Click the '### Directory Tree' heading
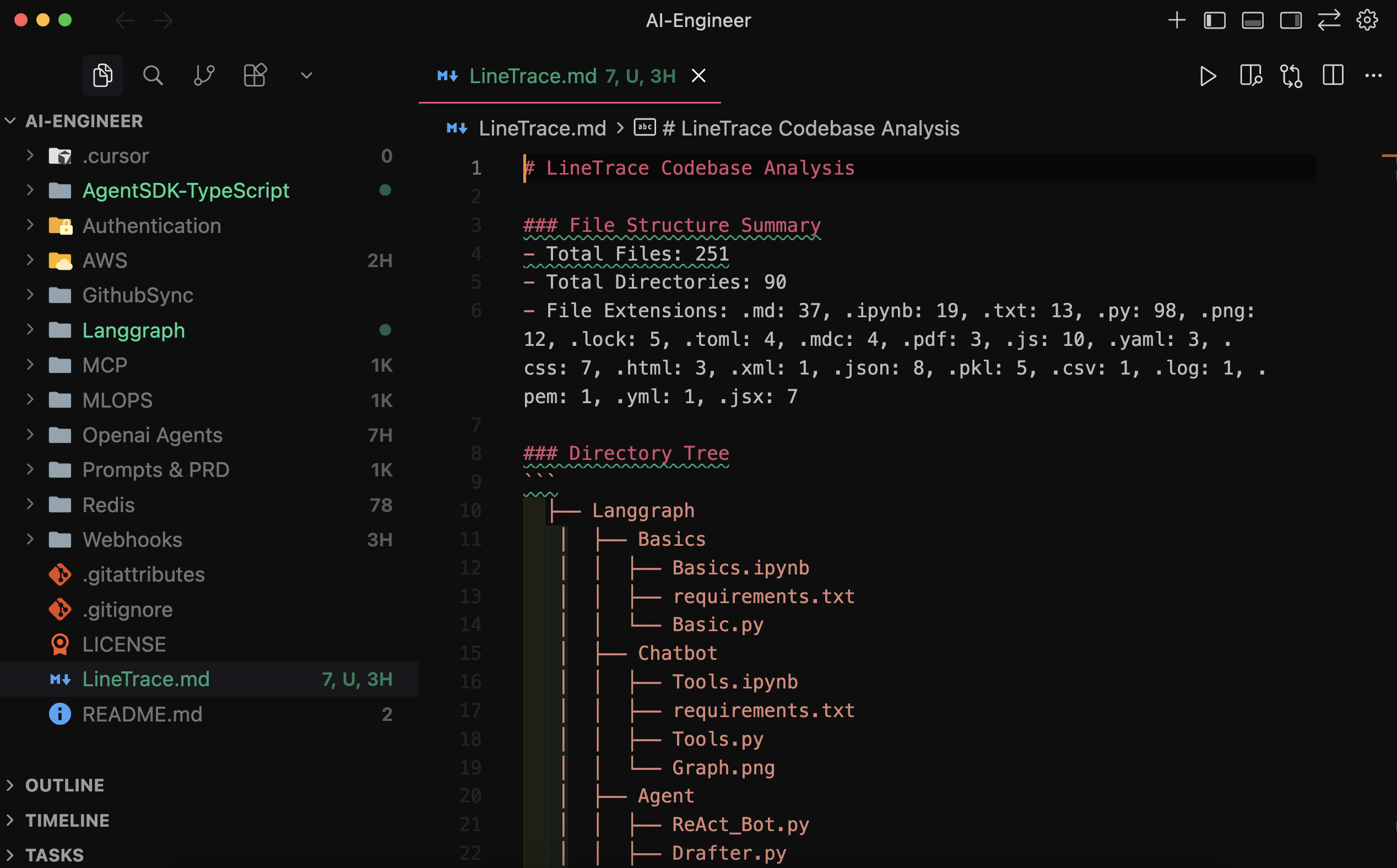The height and width of the screenshot is (868, 1397). [626, 453]
